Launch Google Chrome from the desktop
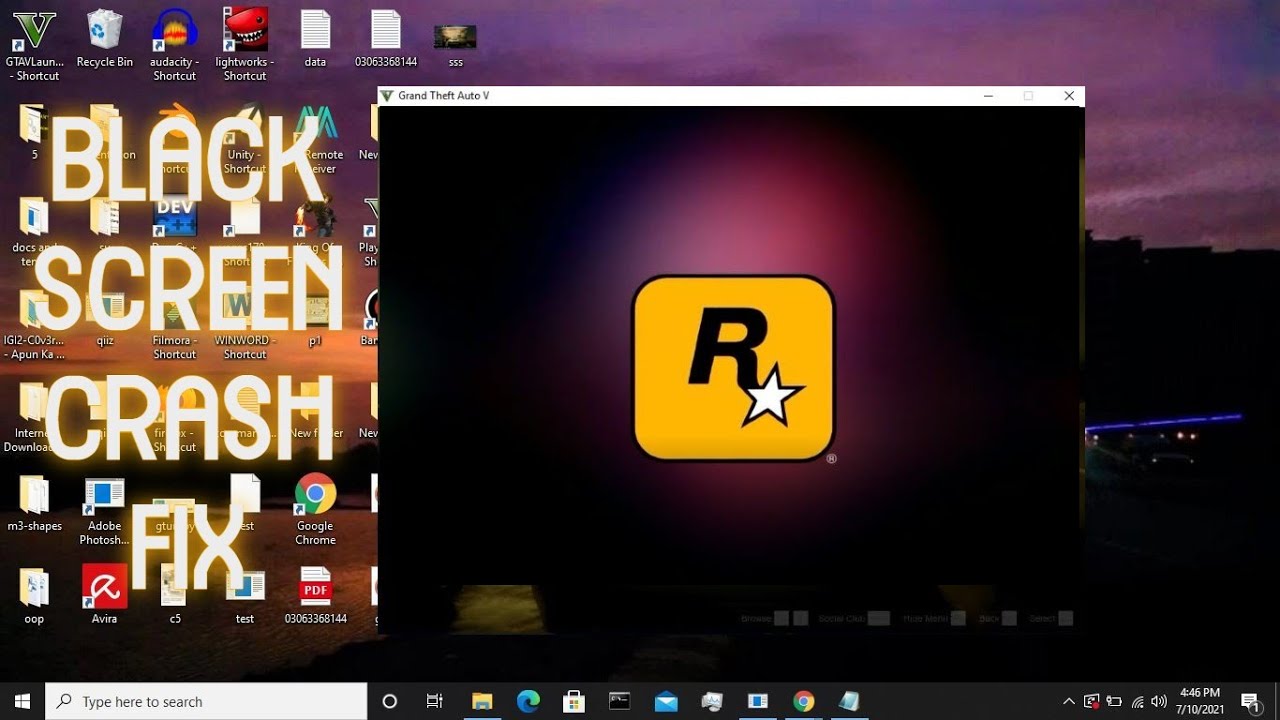The height and width of the screenshot is (720, 1280). pos(315,510)
